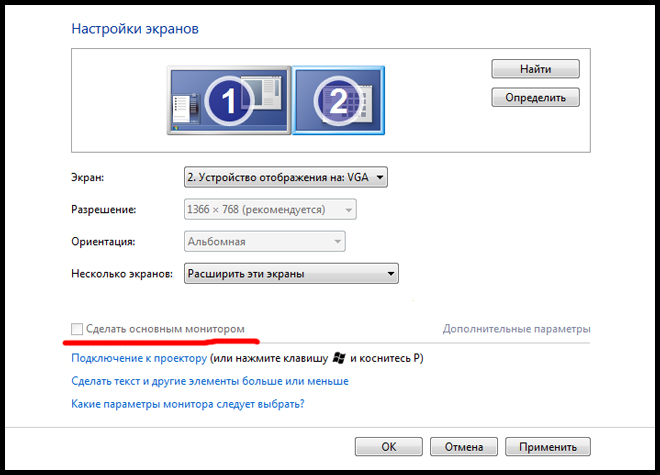
Task: Apply settings with the Применить button
Action: point(547,446)
